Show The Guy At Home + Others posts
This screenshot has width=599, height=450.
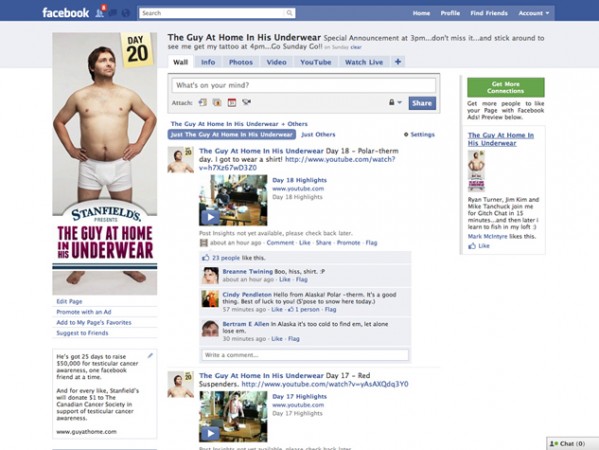tap(239, 124)
